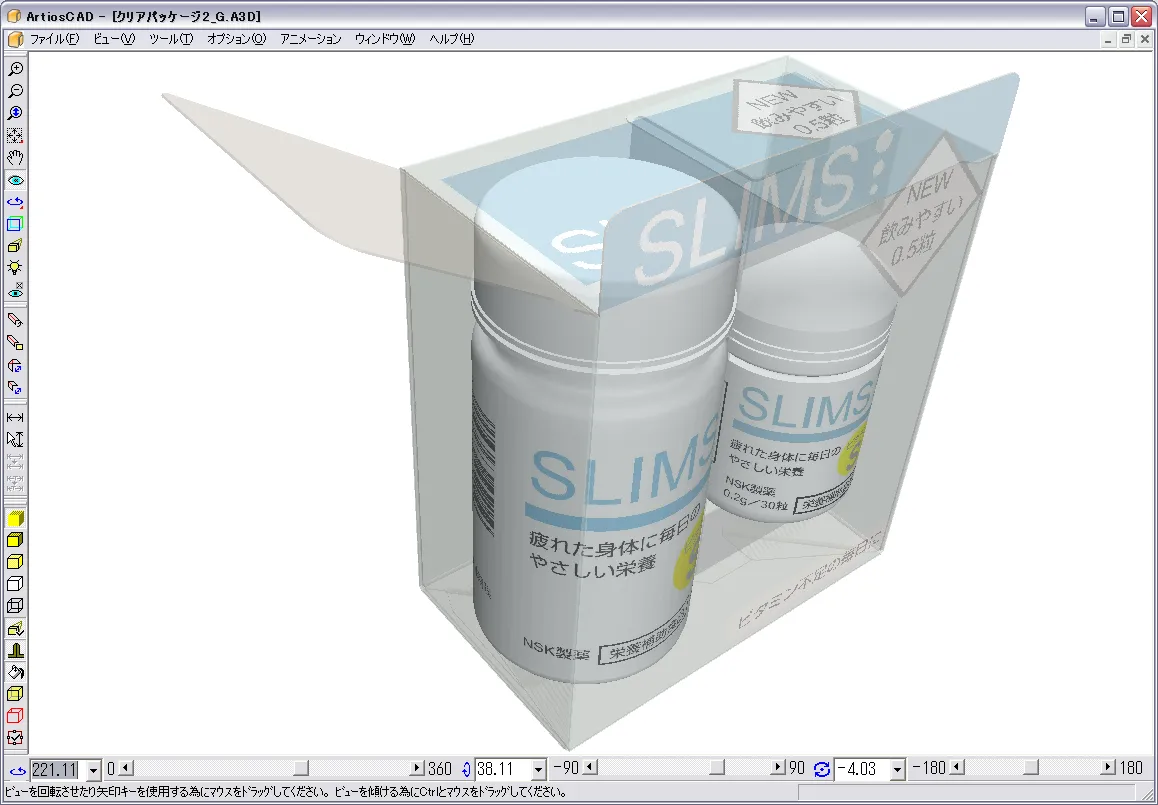The height and width of the screenshot is (805, 1158).
Task: Toggle black wireframe cube display mode
Action: coord(16,606)
